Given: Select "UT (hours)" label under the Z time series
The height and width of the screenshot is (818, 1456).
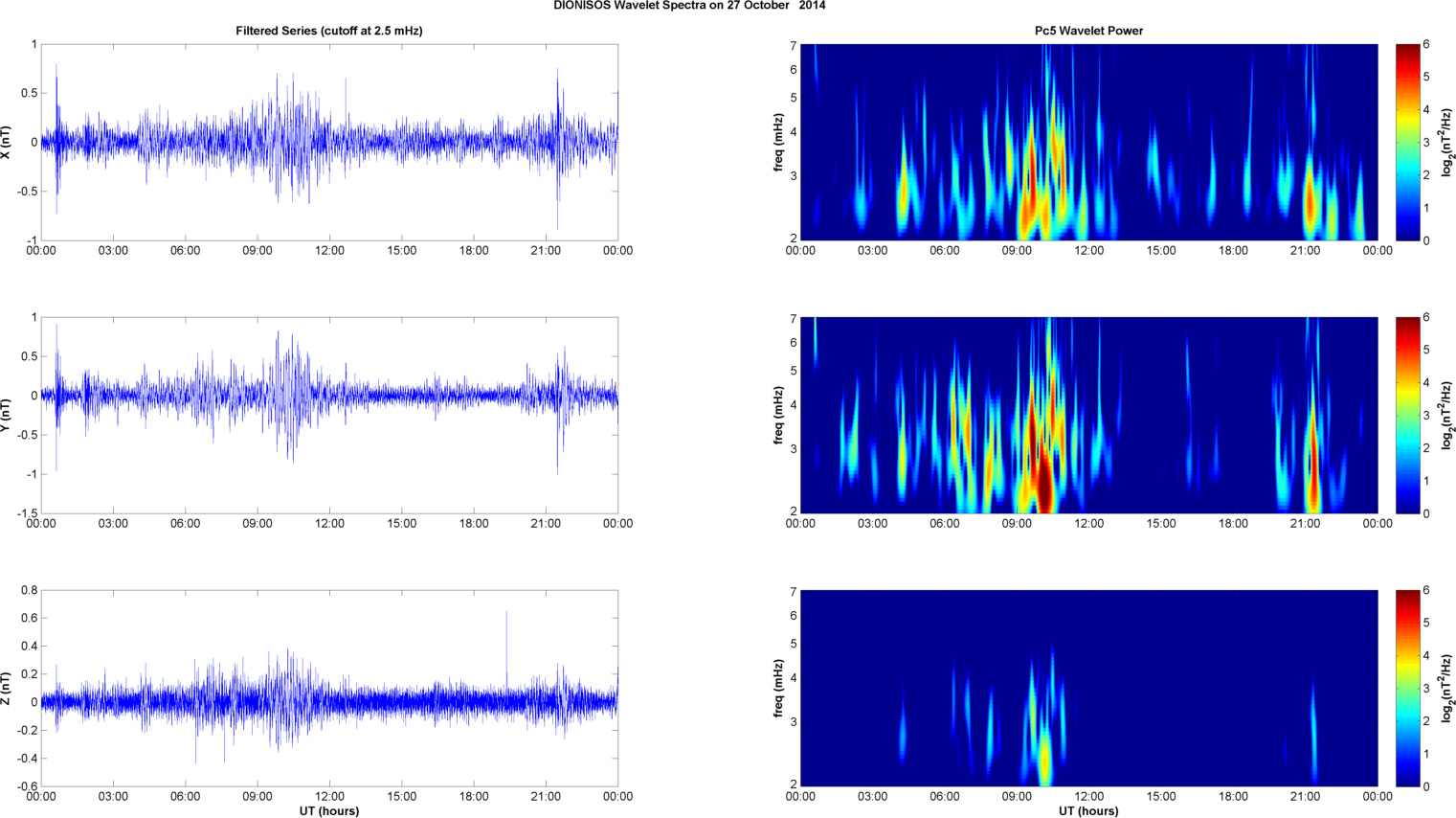Looking at the screenshot, I should tap(329, 810).
